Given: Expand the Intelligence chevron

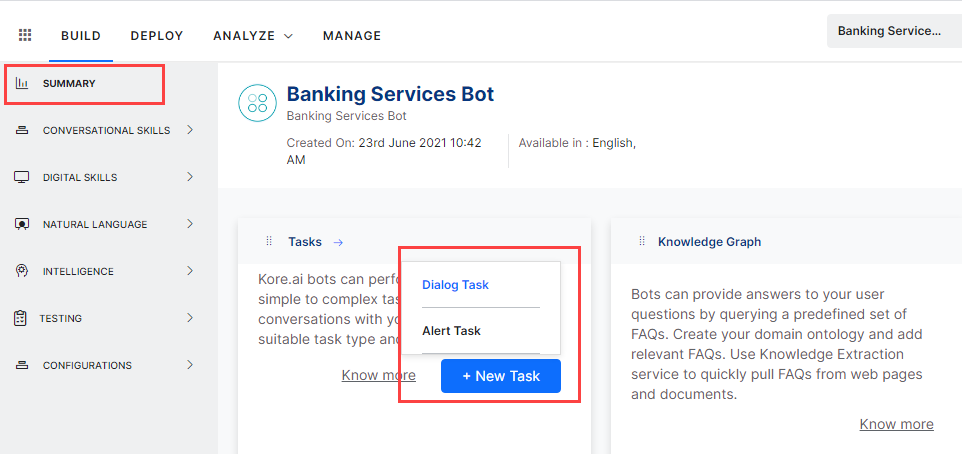Looking at the screenshot, I should tap(190, 271).
